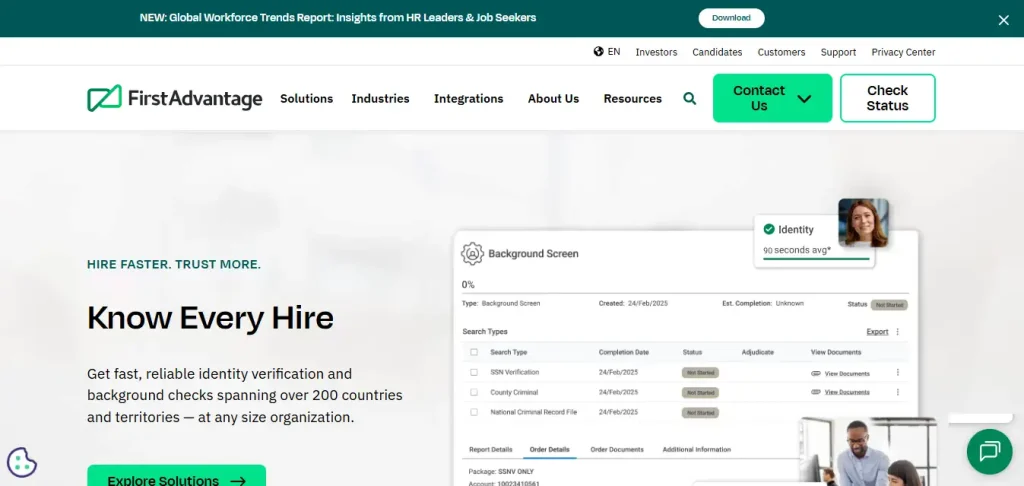Click Not Started badge for SSN Verification
Viewport: 1024px width, 486px height.
[x=701, y=373]
